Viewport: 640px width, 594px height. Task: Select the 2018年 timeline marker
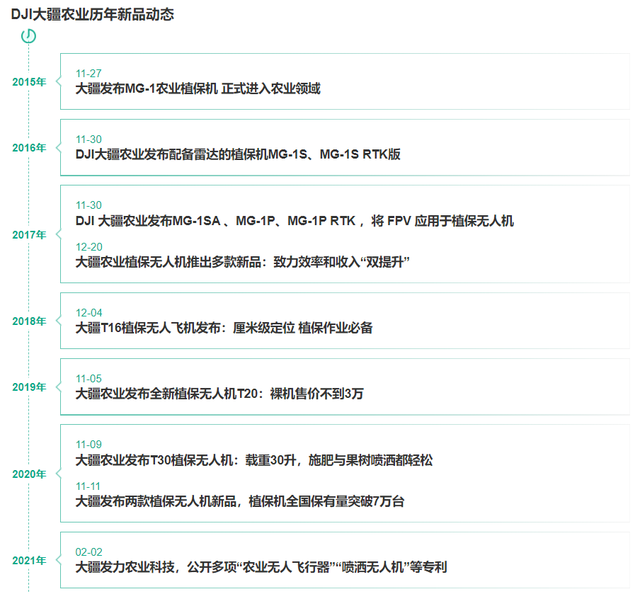click(x=29, y=321)
